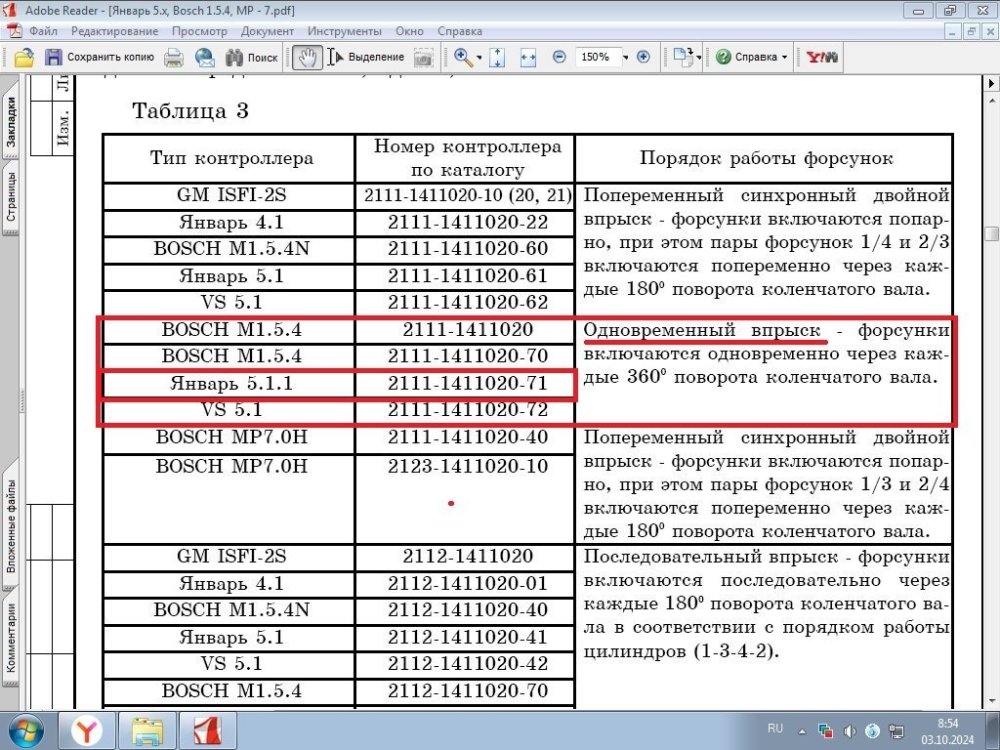Click the zoom out minus button

pyautogui.click(x=559, y=57)
